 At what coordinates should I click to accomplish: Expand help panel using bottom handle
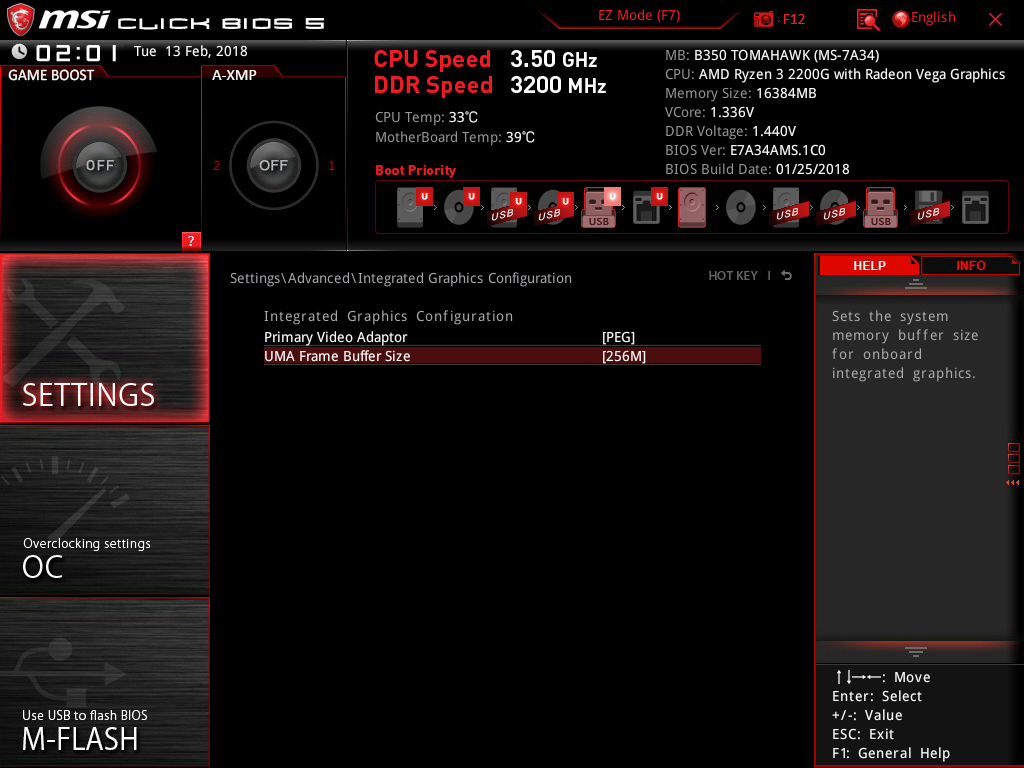pos(915,652)
